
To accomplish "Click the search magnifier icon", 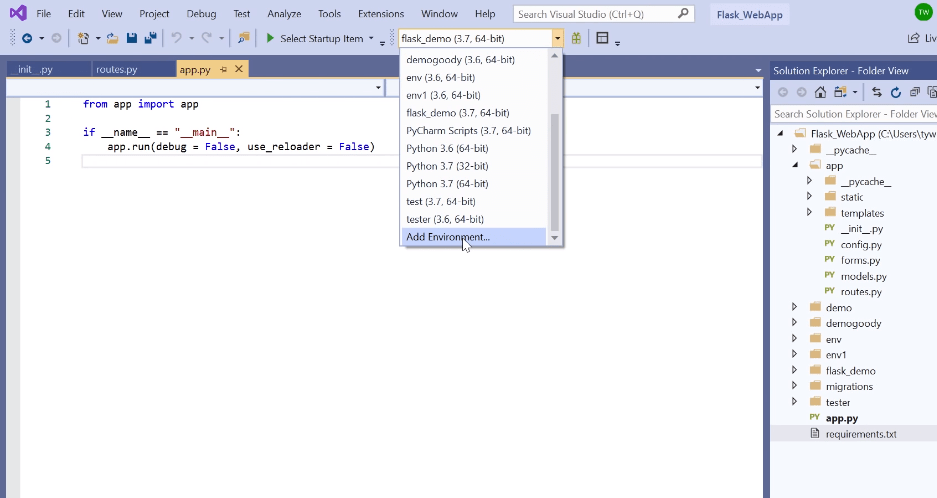I will tap(683, 13).
